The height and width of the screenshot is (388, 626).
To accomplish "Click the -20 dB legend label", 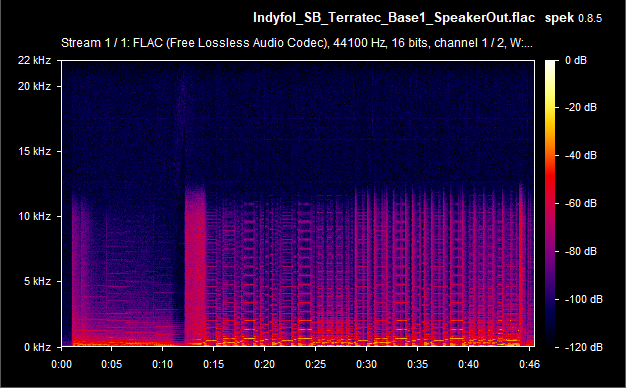I will point(581,107).
